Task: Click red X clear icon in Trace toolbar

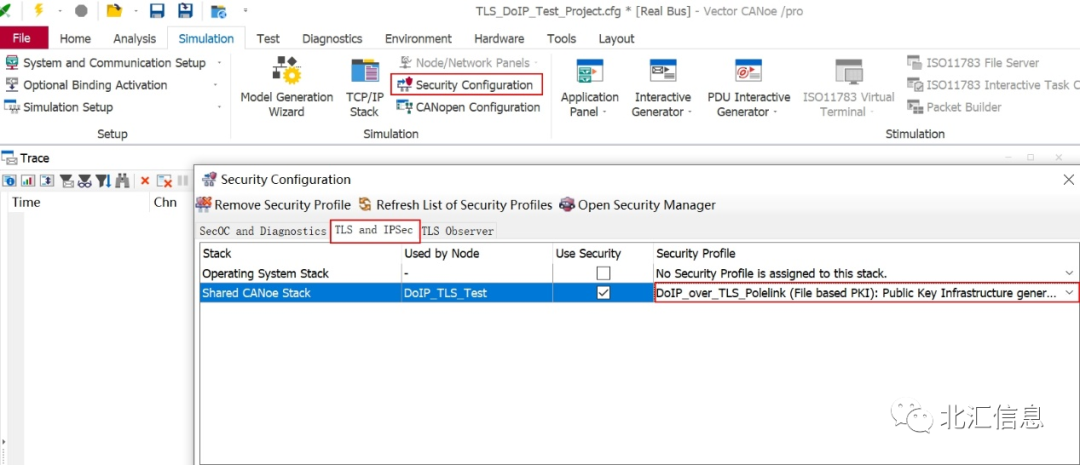Action: [145, 180]
